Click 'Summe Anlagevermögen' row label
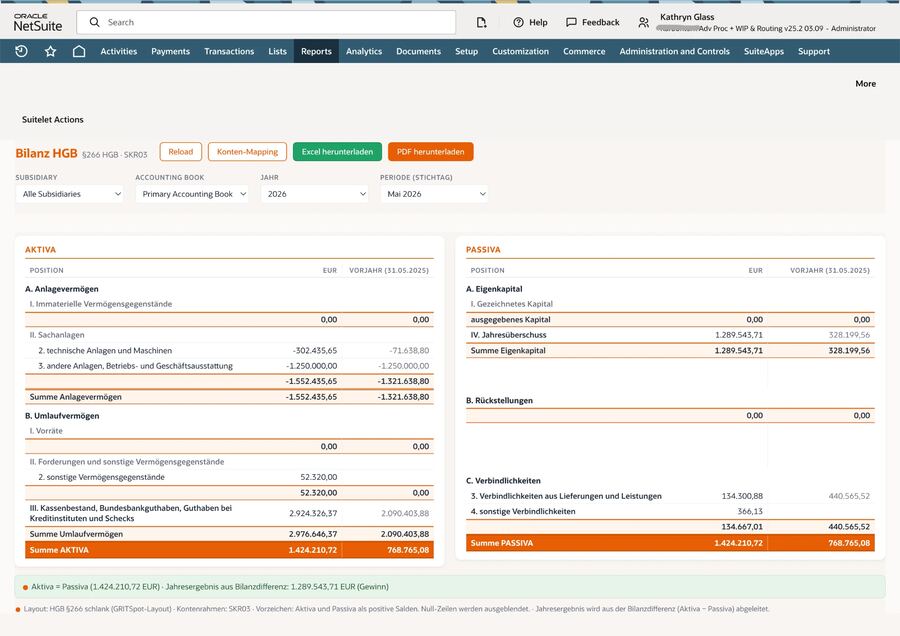 coord(76,397)
